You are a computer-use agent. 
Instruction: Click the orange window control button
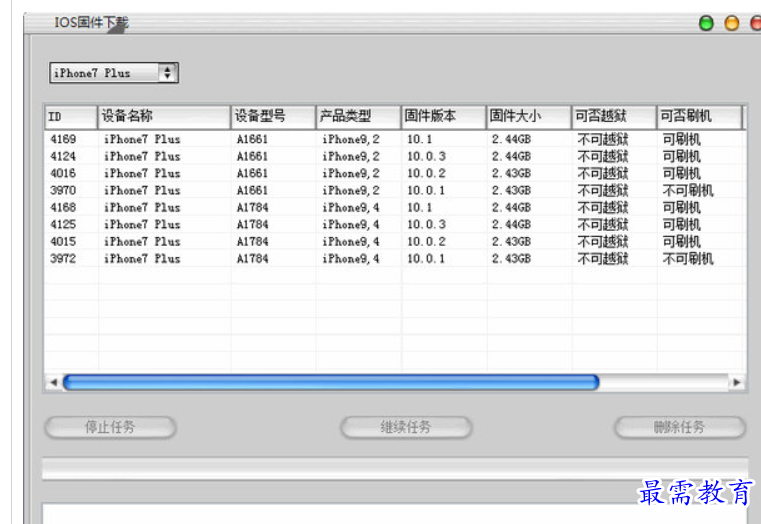[731, 23]
